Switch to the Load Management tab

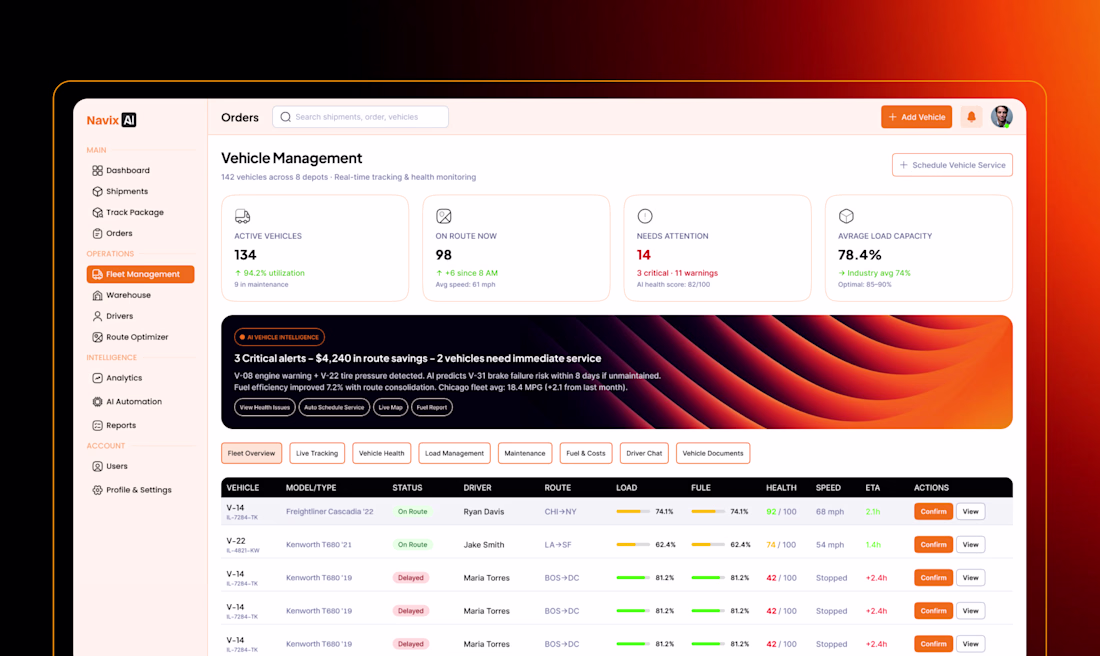455,453
